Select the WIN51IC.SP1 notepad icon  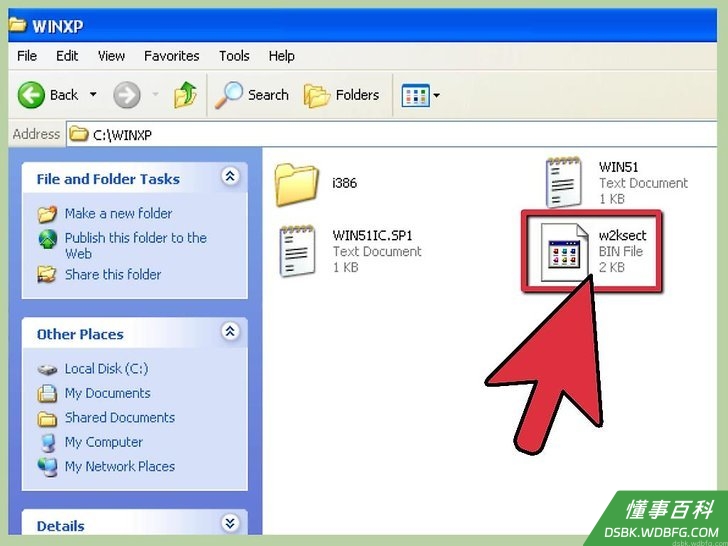click(297, 251)
